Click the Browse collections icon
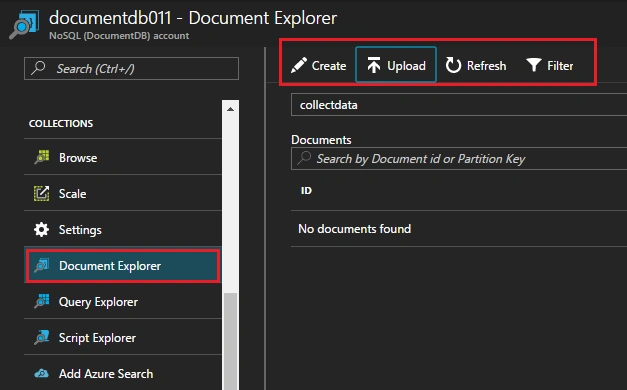 coord(42,157)
